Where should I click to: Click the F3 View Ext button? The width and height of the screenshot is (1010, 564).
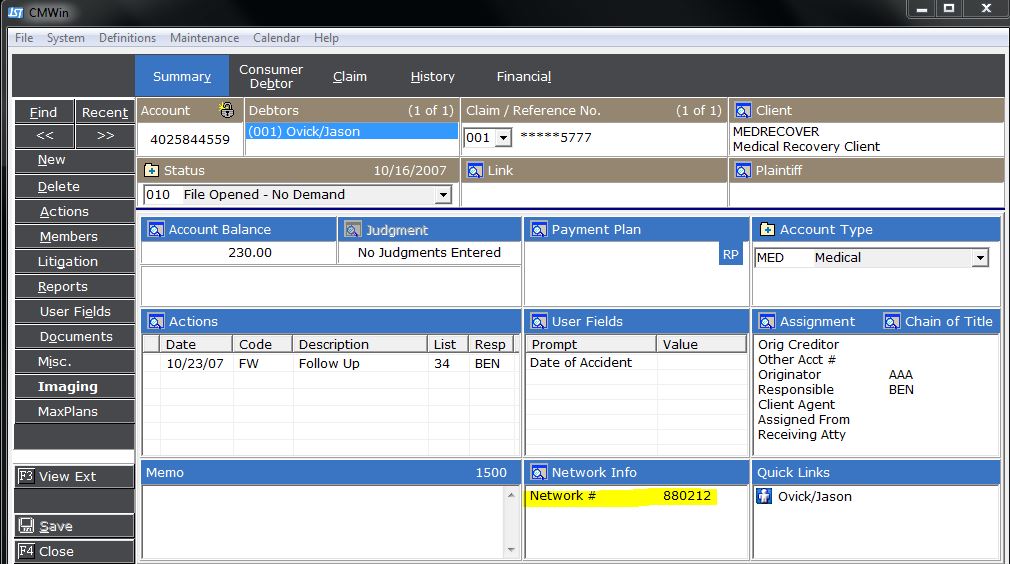click(74, 476)
